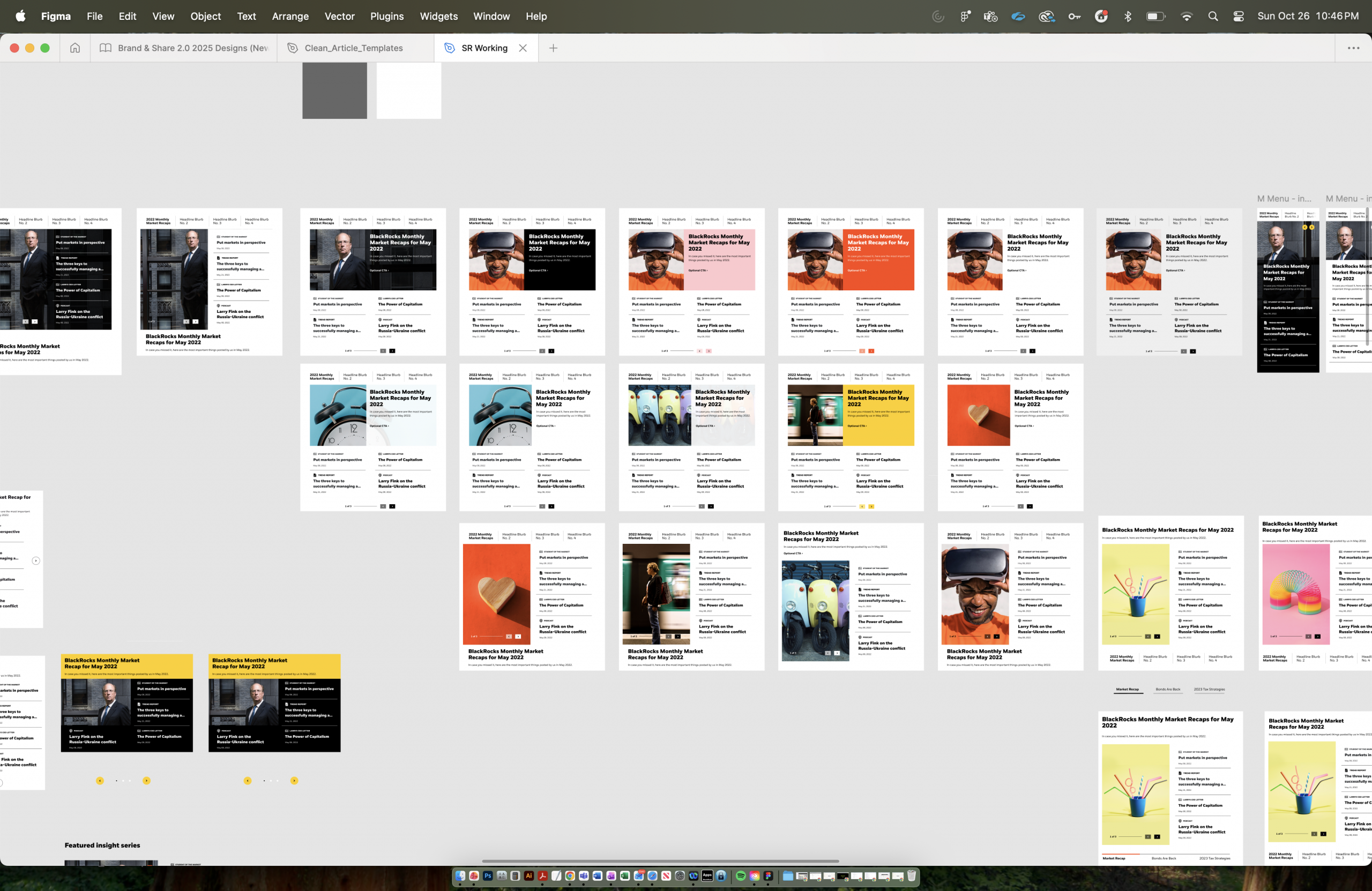
Task: Open the Window menu
Action: click(x=491, y=16)
